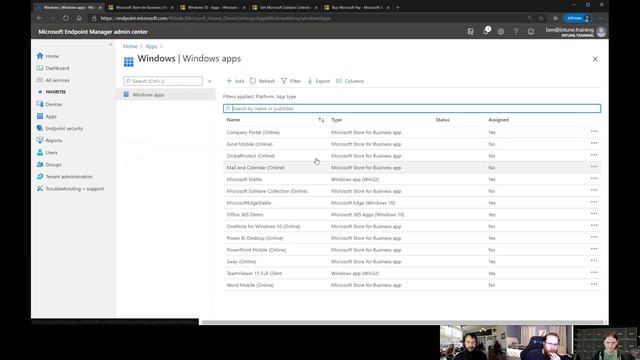Screen dimensions: 640x360
Task: Reload the page with the browser refresh
Action: click(66, 18)
